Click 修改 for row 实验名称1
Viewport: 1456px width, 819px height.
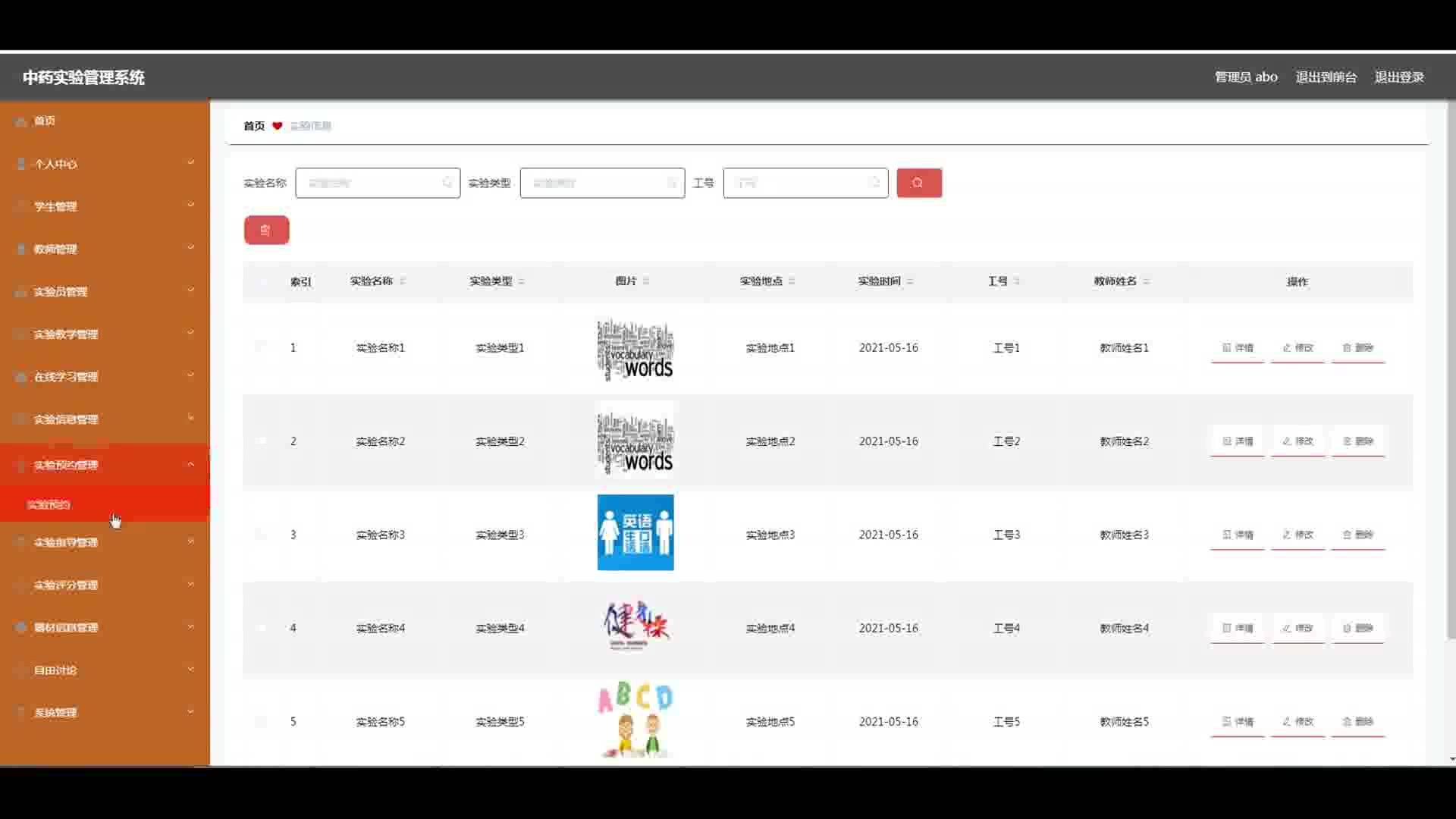(1298, 347)
